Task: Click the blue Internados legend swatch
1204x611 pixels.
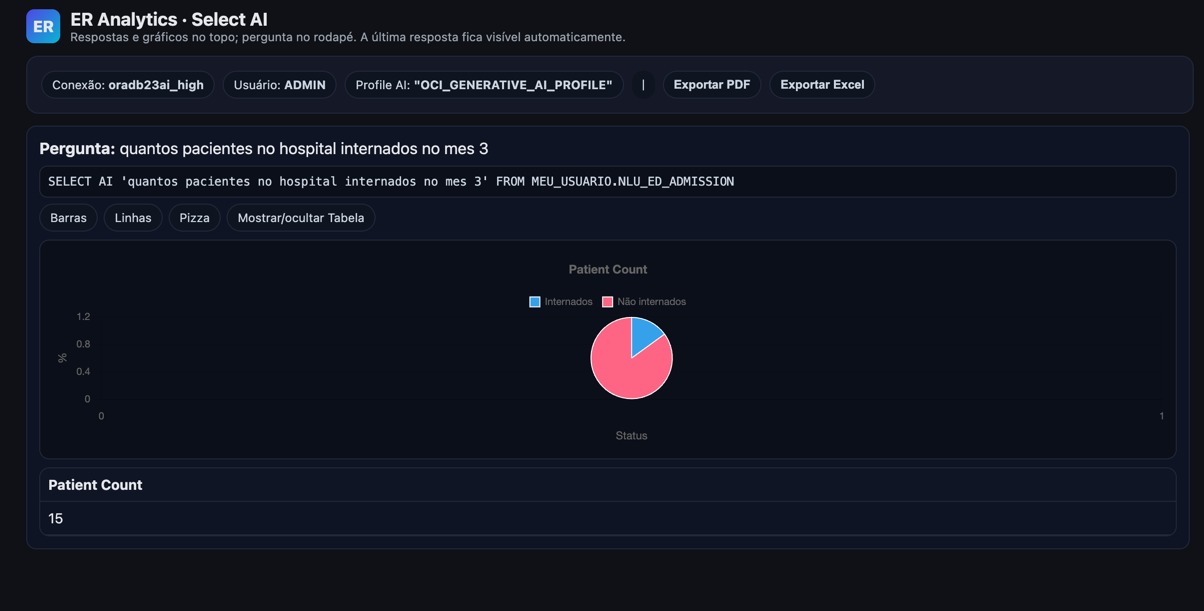Action: point(535,302)
